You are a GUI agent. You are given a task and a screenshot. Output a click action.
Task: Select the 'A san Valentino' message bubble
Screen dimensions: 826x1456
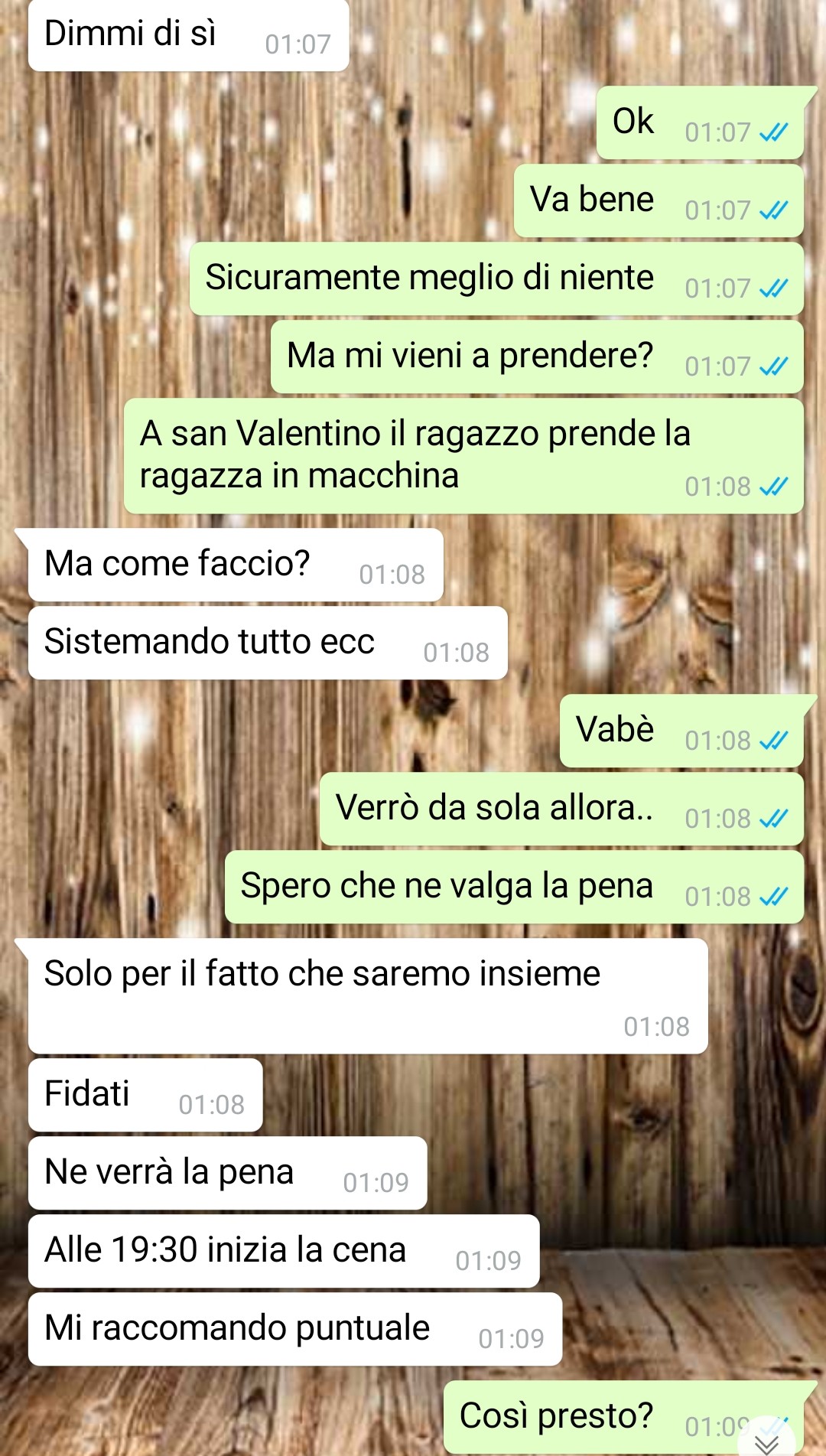(x=463, y=456)
